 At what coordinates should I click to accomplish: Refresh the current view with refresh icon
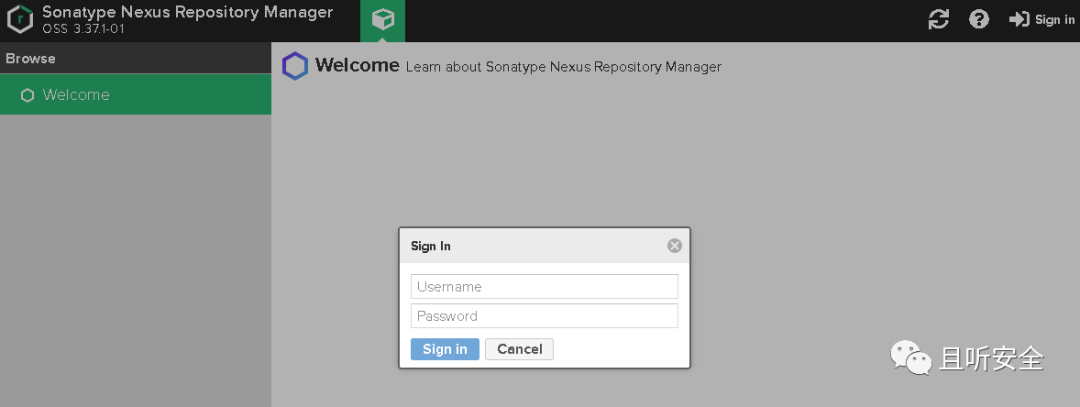click(939, 19)
